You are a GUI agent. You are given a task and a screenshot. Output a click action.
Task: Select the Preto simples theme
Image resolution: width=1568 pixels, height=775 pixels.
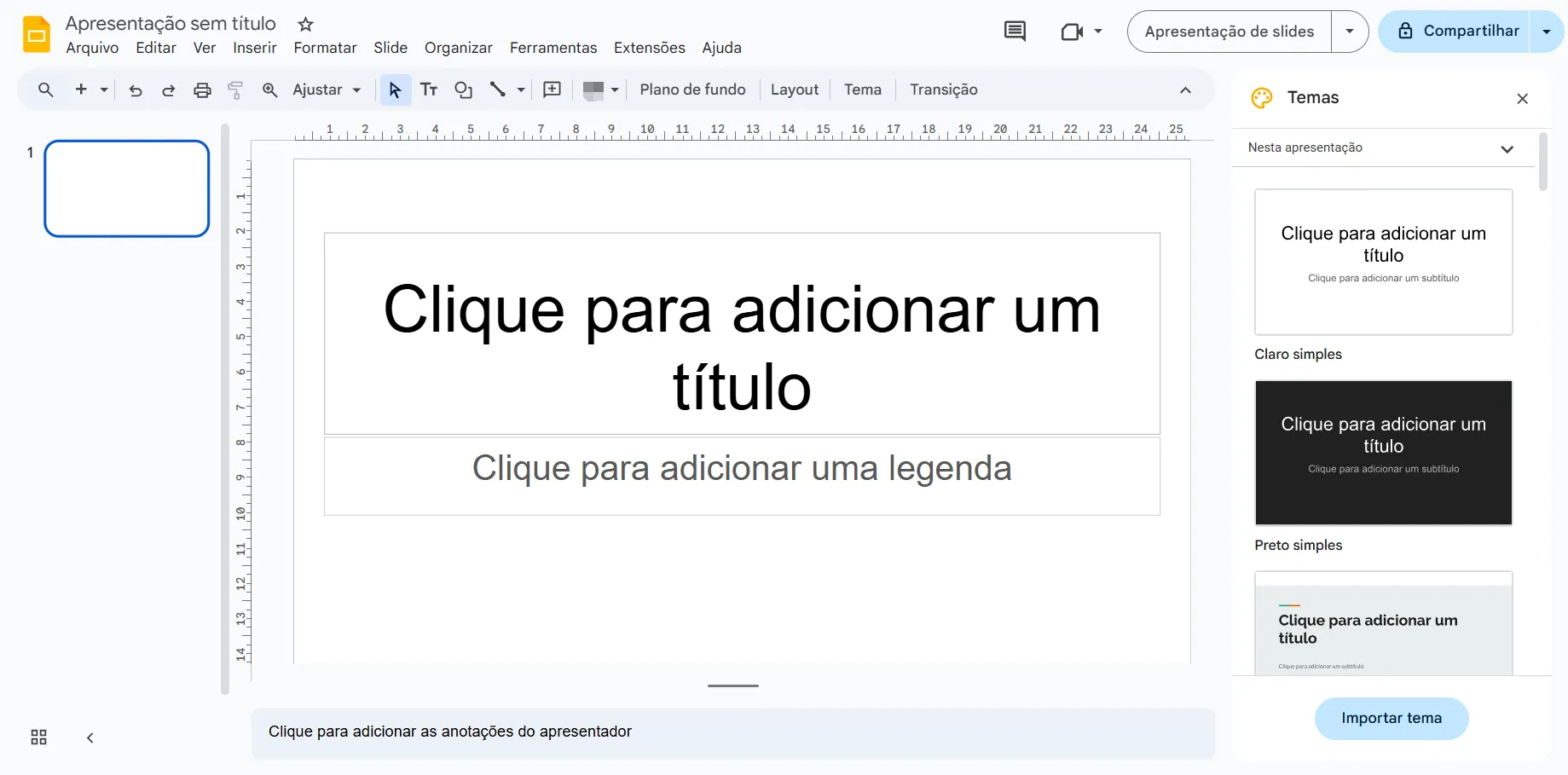(1383, 452)
